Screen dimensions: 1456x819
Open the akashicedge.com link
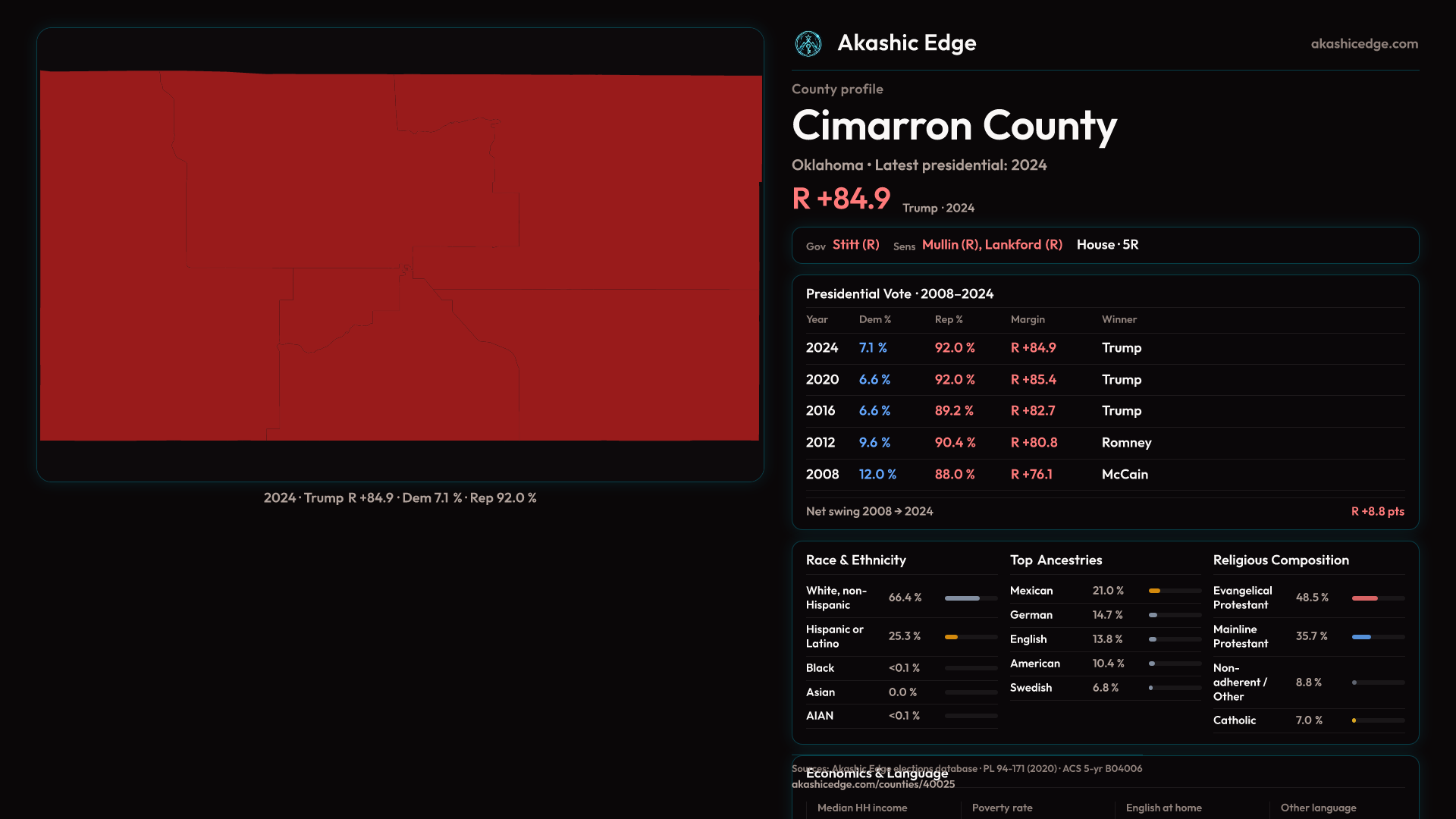point(1363,44)
